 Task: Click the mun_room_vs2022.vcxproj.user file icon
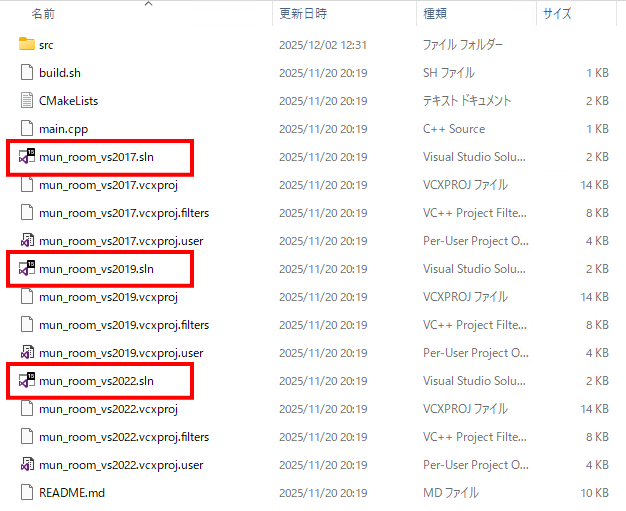pos(27,465)
